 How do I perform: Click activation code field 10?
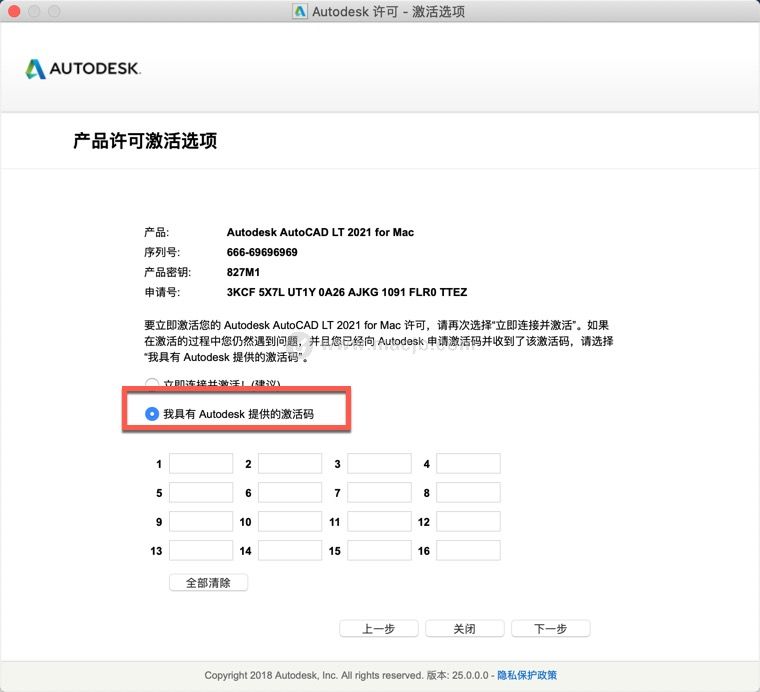point(290,522)
